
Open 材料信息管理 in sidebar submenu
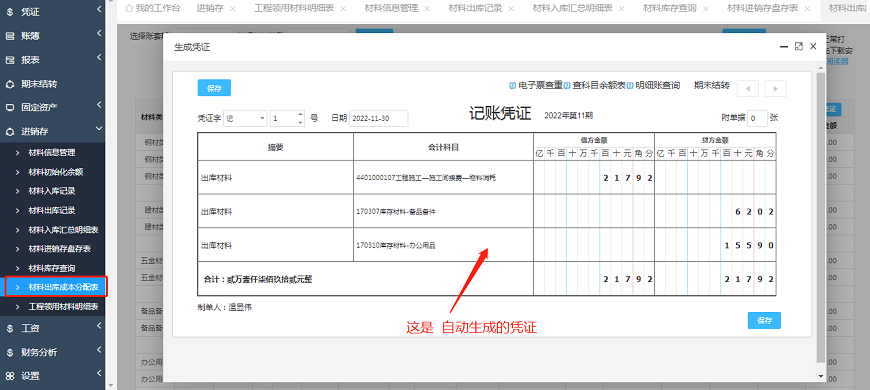pyautogui.click(x=52, y=153)
